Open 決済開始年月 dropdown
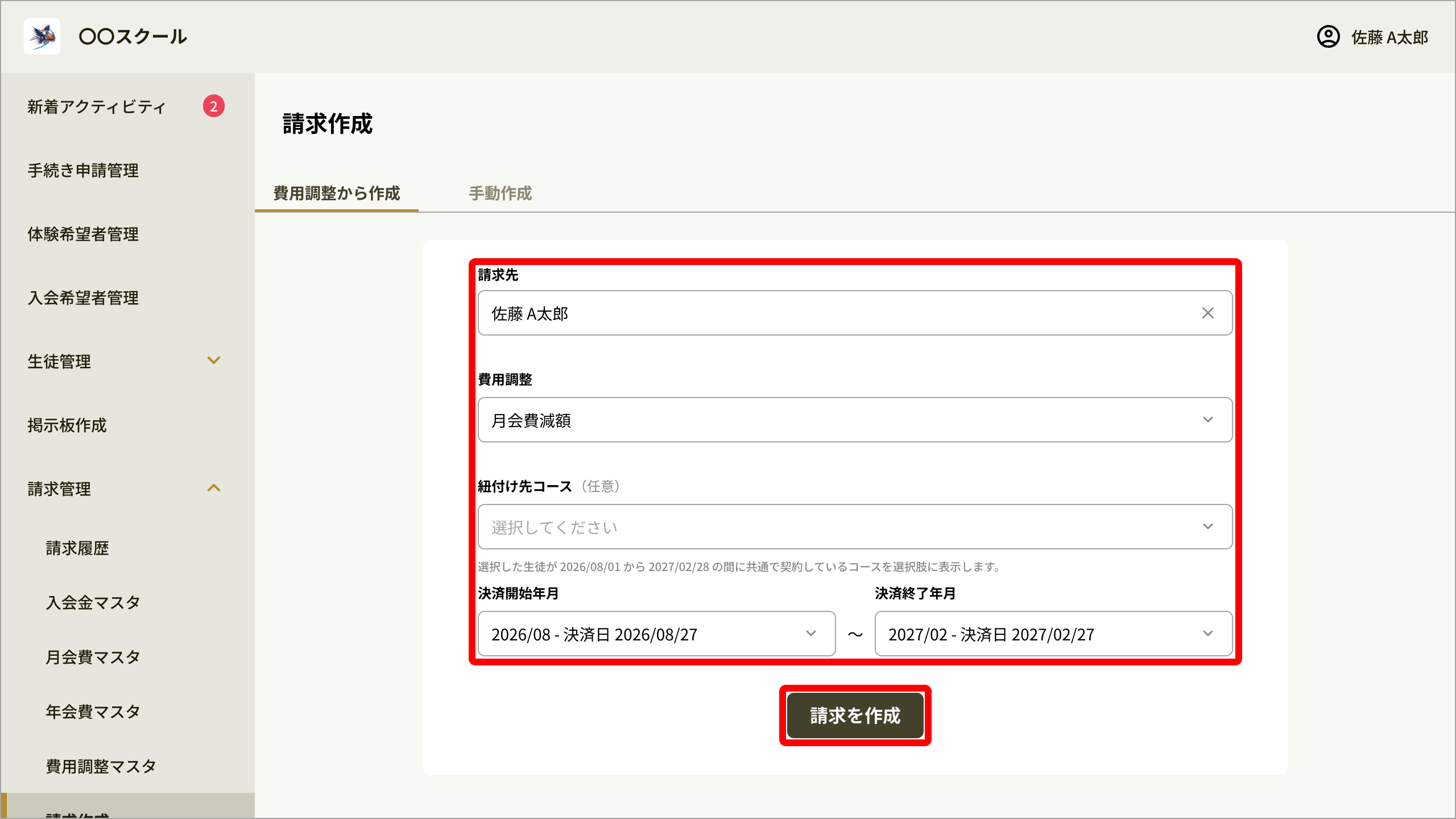The image size is (1456, 819). coord(656,634)
